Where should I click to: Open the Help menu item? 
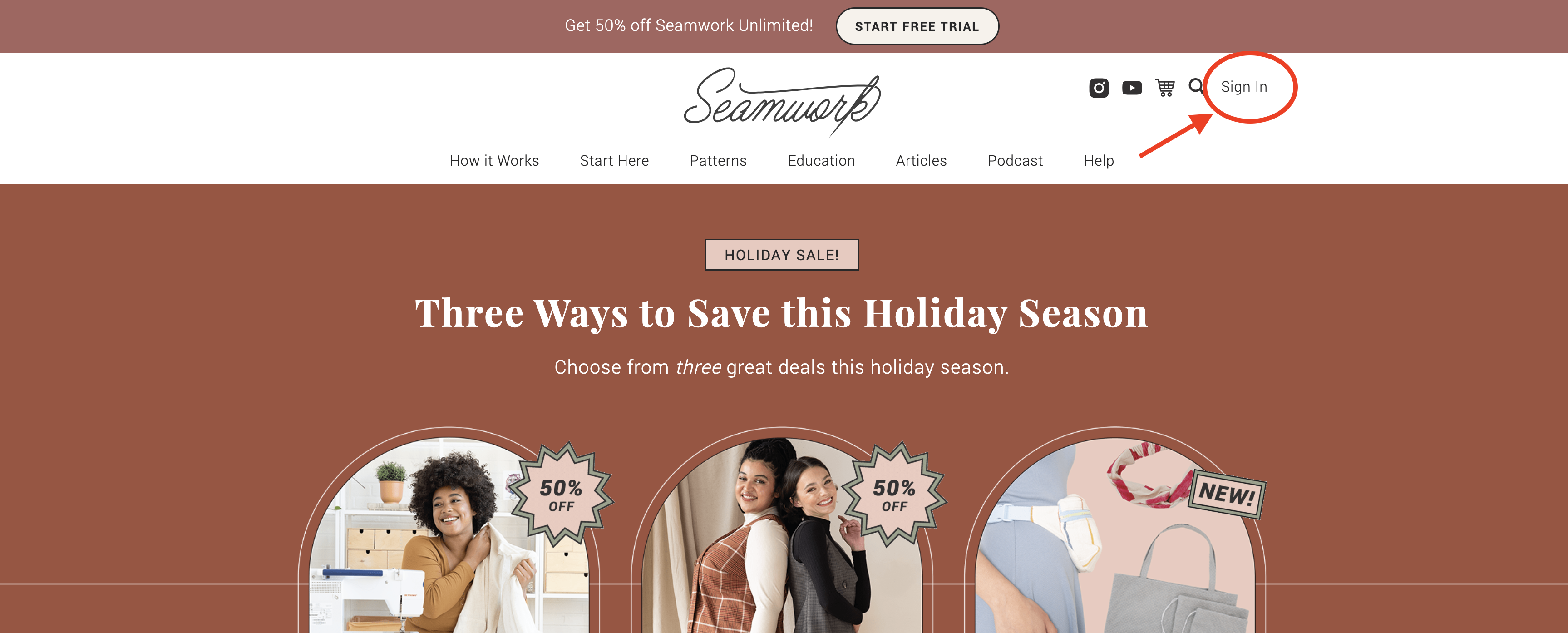(1099, 161)
